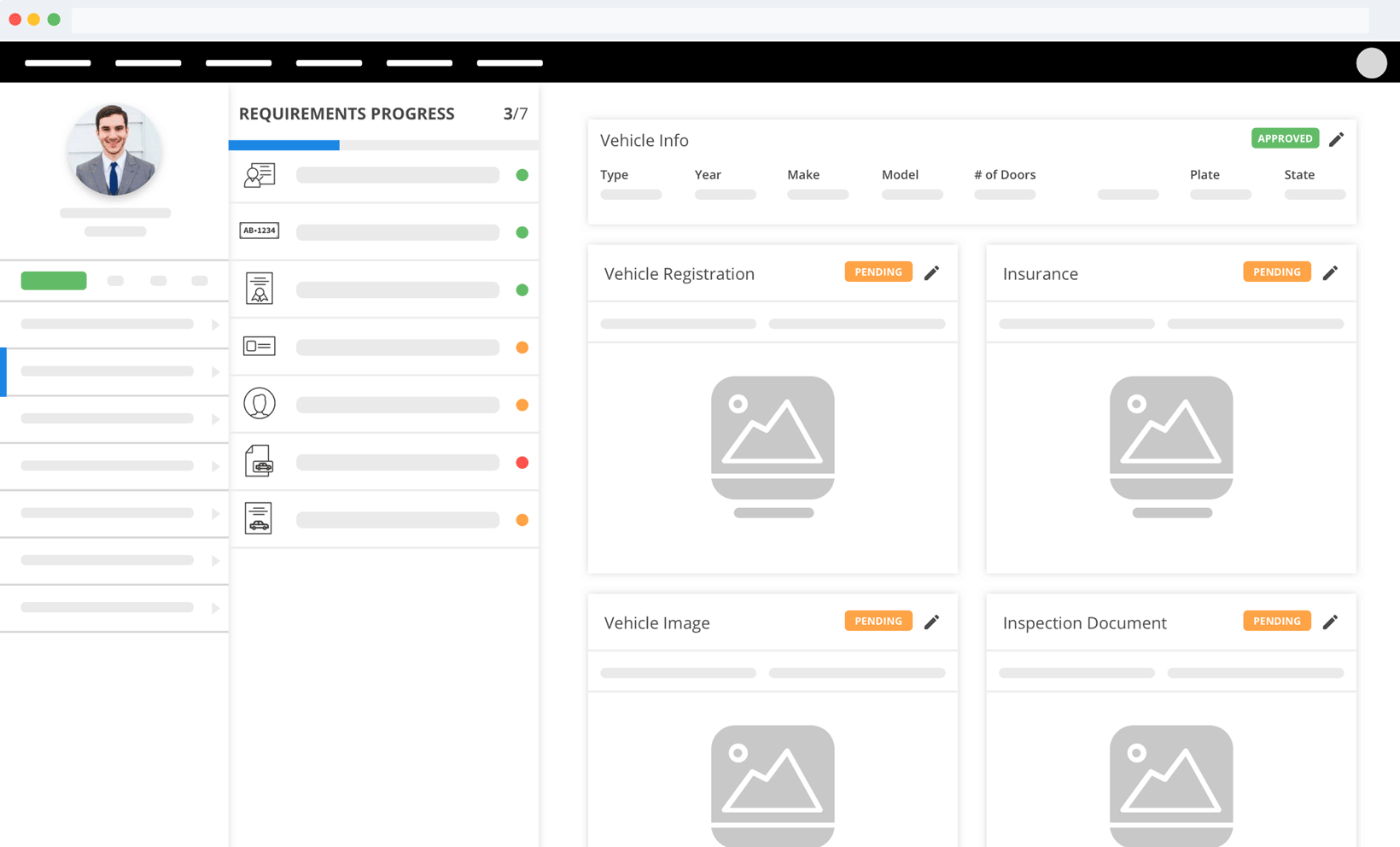
Task: Expand the fourth sidebar row arrow
Action: coord(215,466)
